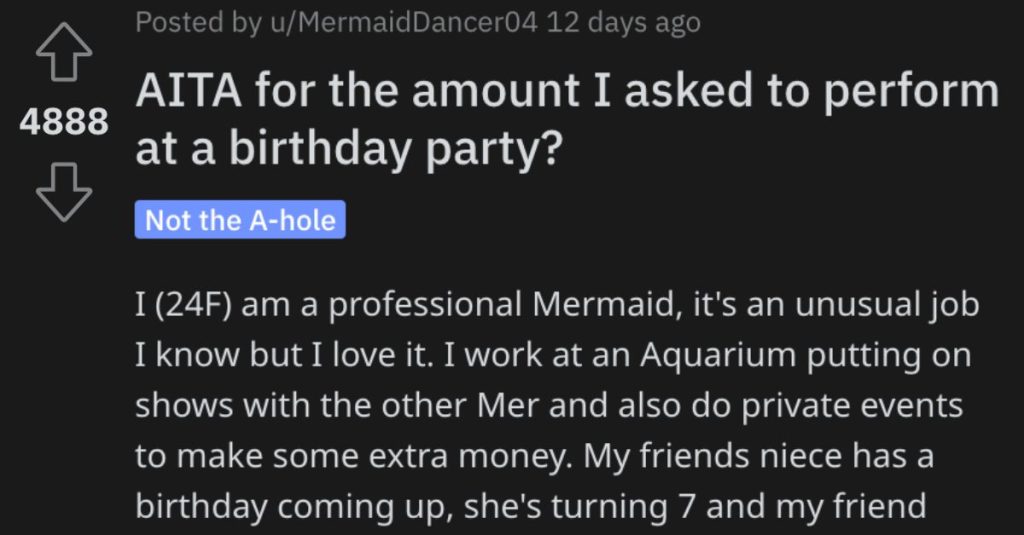Viewport: 1024px width, 535px height.
Task: Click the word 'Aquarium' in the post
Action: coord(718,356)
